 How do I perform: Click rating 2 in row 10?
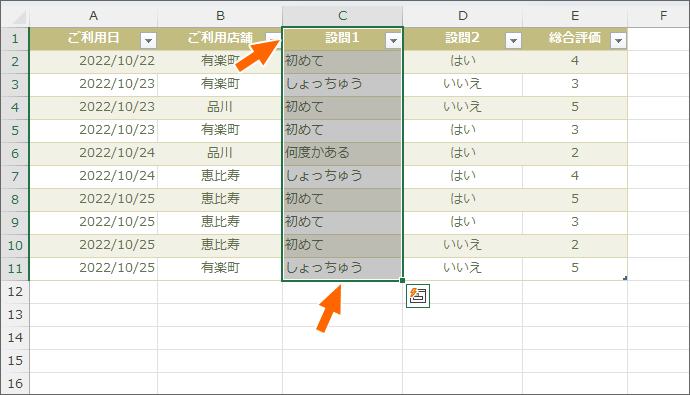click(575, 245)
